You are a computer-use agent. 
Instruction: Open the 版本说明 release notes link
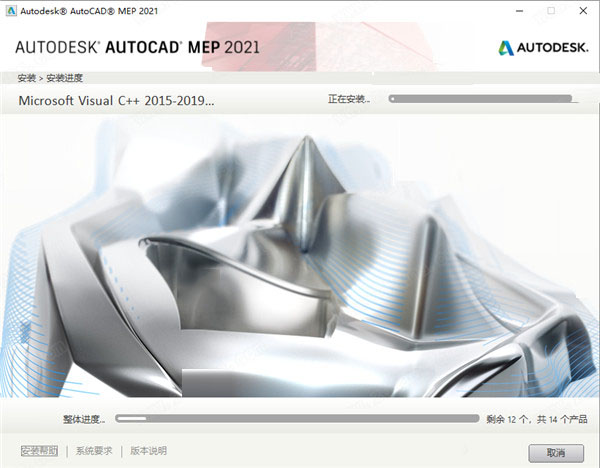(x=148, y=451)
